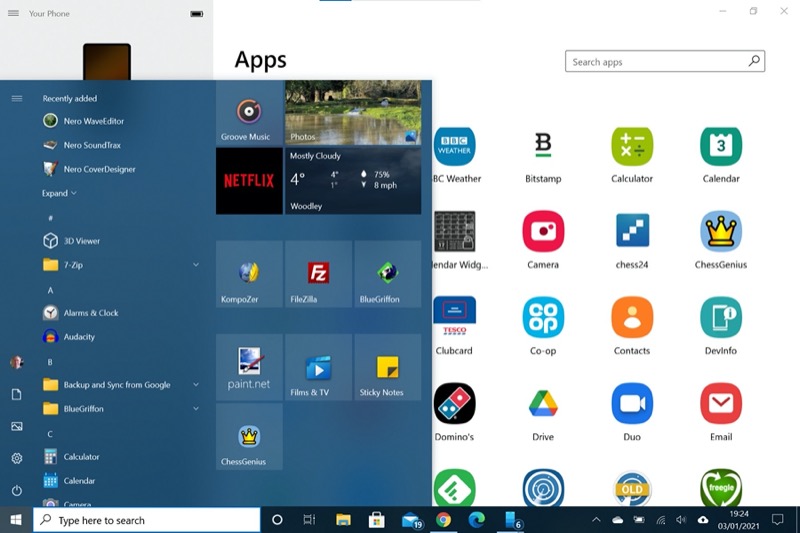Open Your Phone navigation hamburger menu

(x=13, y=13)
